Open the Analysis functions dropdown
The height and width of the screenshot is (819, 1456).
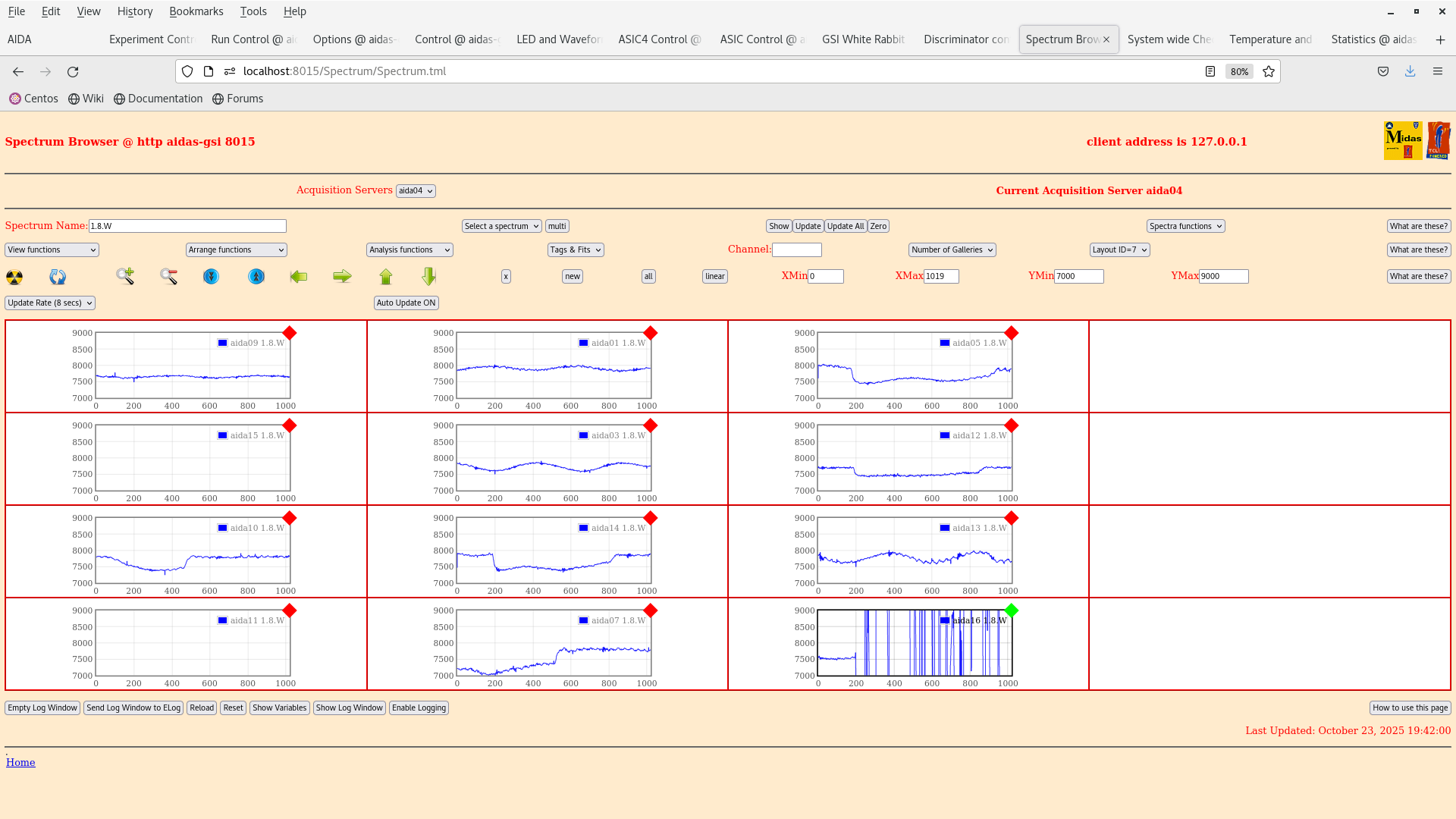pyautogui.click(x=409, y=249)
